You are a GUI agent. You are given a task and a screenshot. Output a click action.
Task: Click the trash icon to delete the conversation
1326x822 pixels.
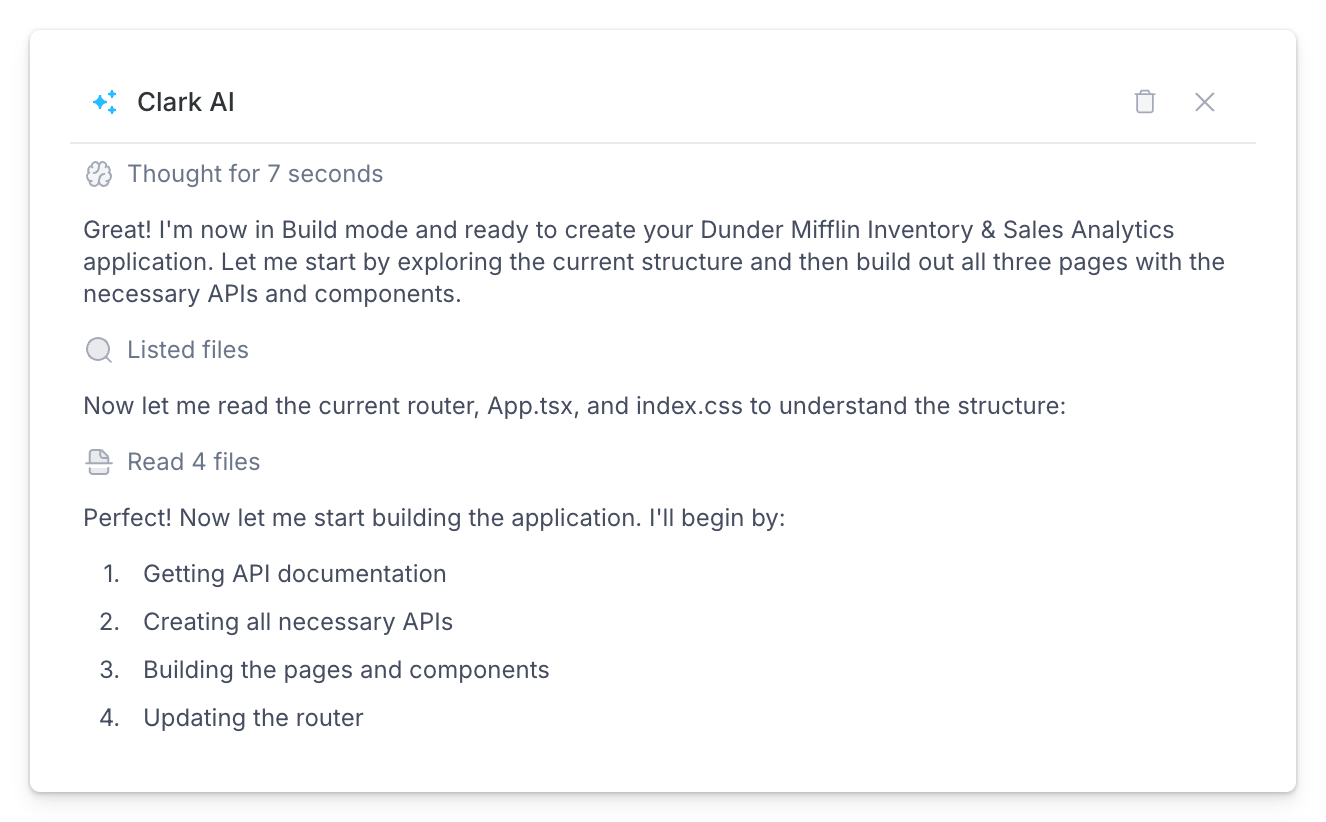tap(1145, 101)
